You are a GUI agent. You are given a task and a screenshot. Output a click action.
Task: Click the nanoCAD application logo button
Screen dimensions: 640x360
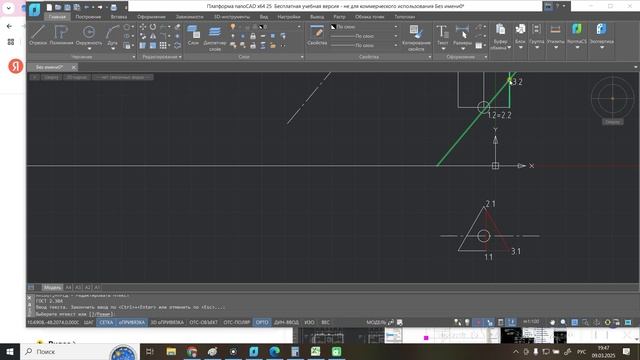pos(35,9)
